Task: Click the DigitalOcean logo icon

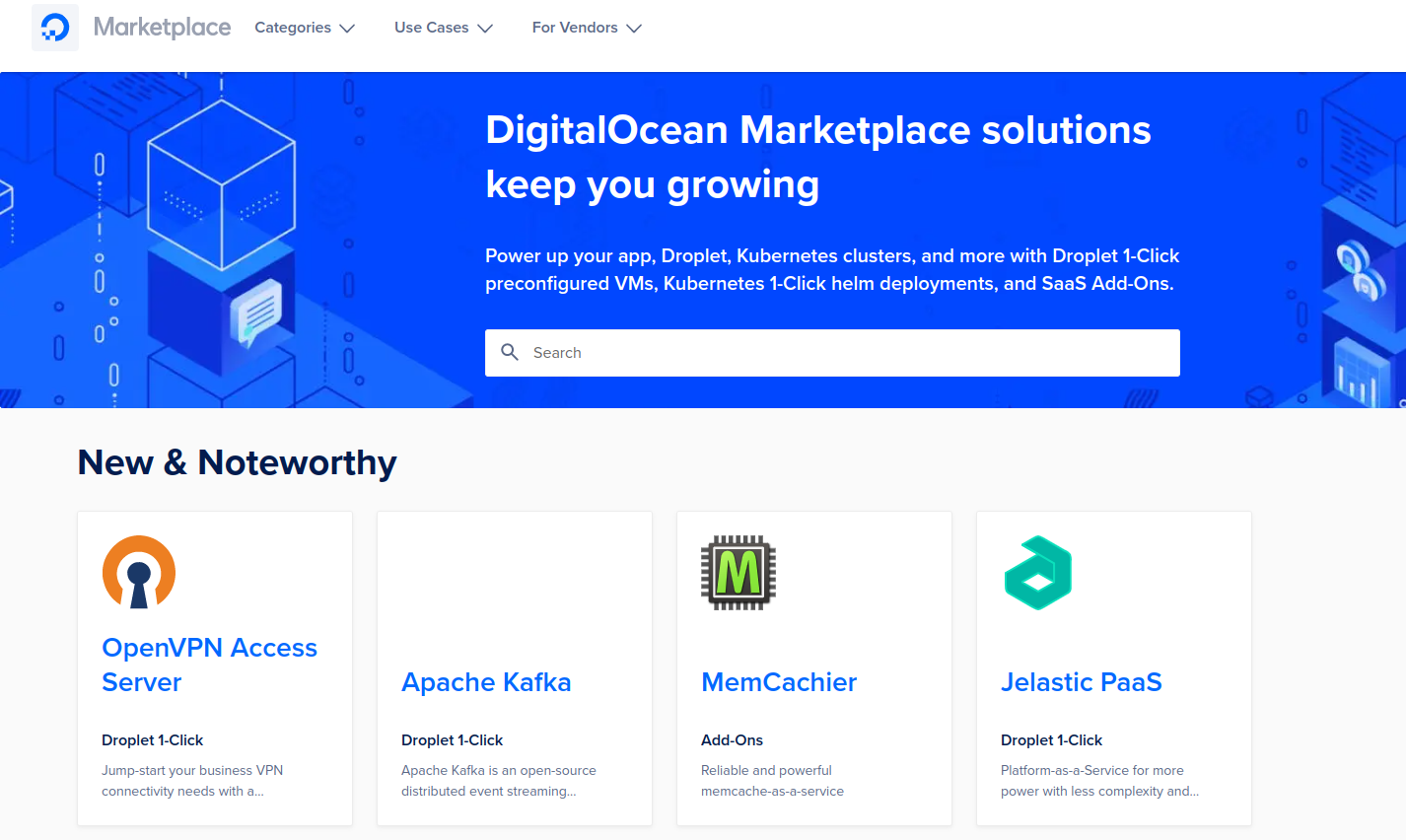Action: [55, 28]
